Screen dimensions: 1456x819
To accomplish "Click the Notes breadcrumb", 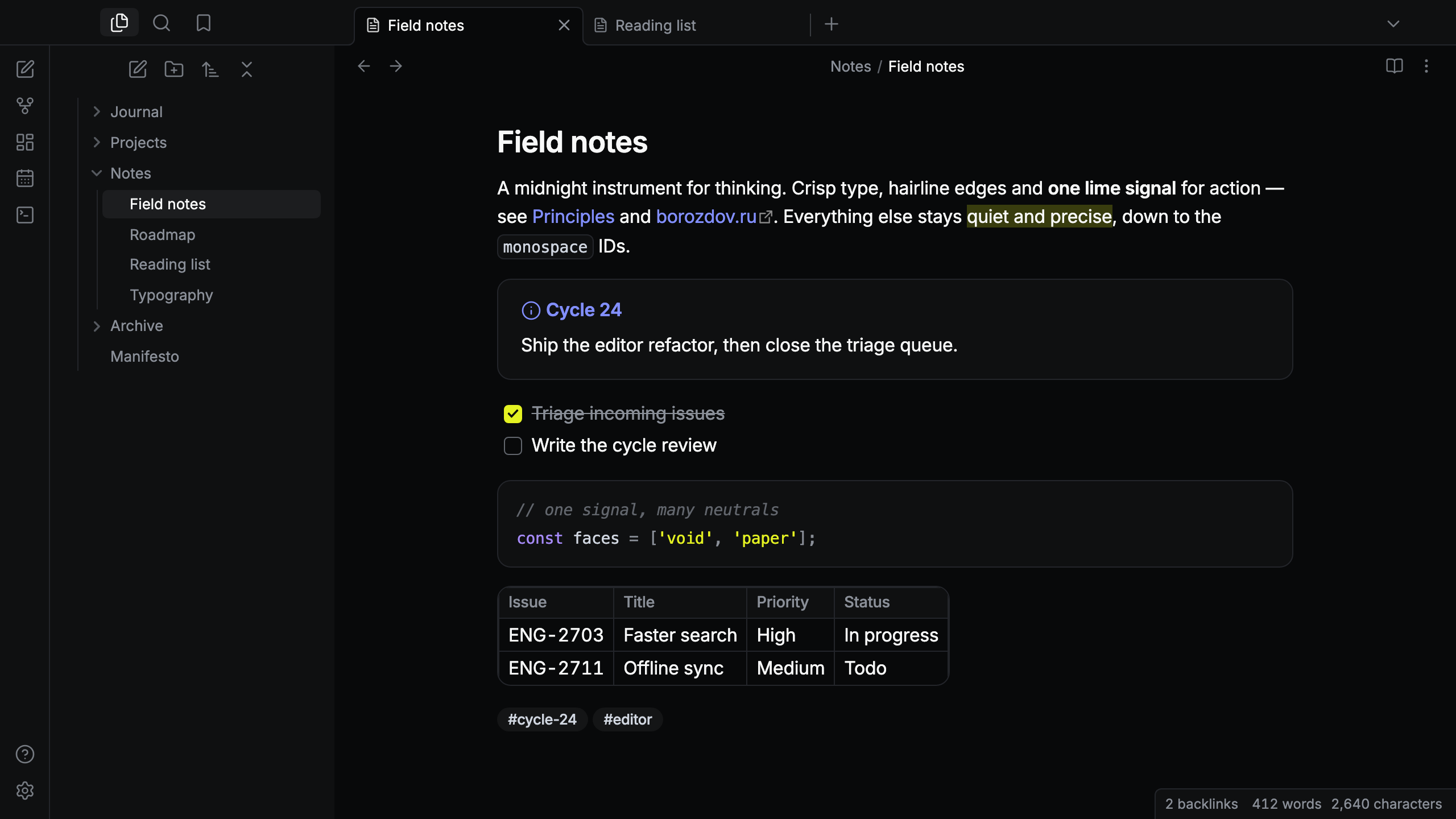I will coord(850,67).
